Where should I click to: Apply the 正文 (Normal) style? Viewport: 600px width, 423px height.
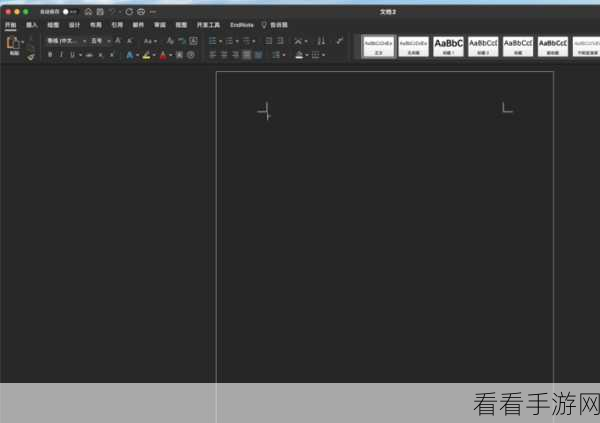pos(378,46)
